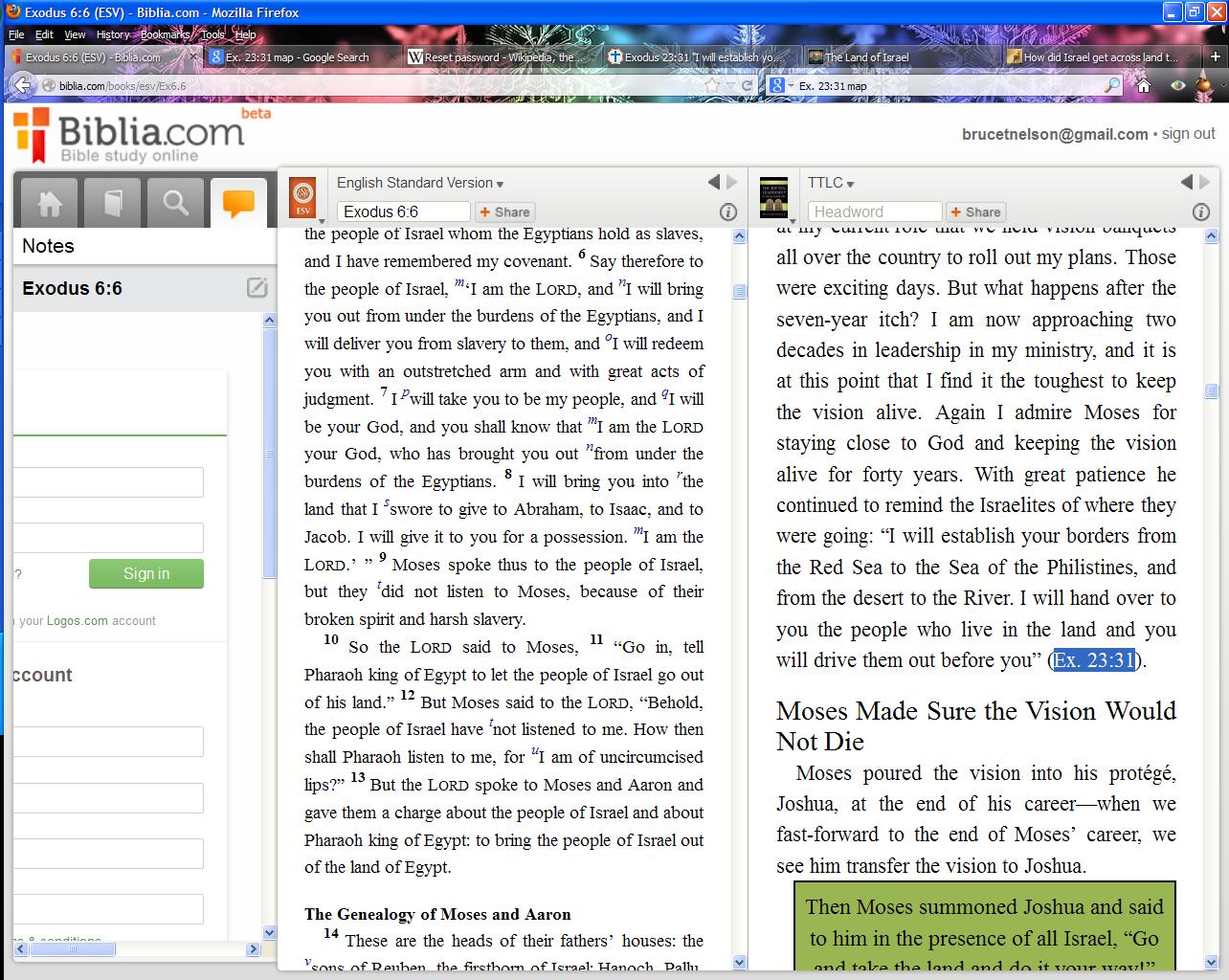Focus the browser URL address bar
The image size is (1229, 980).
(378, 85)
